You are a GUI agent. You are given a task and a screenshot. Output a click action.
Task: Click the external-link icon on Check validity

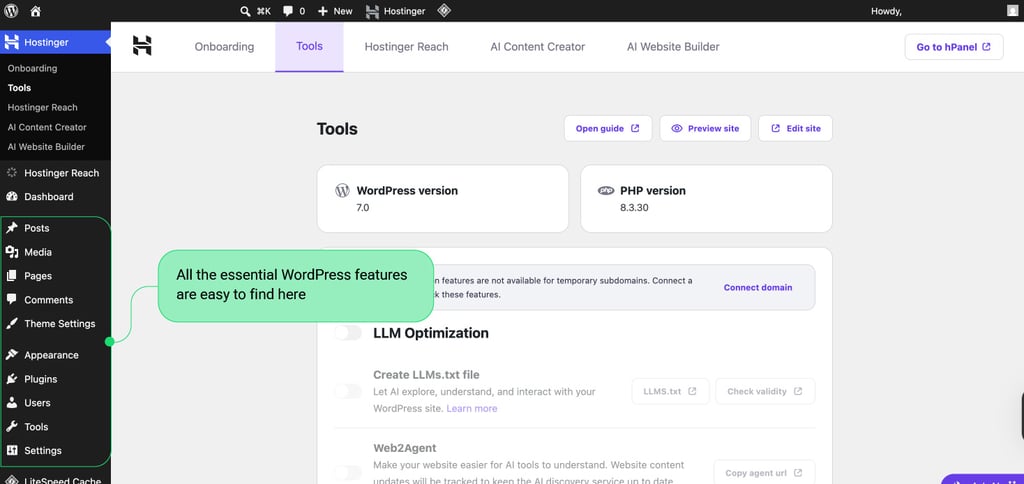tap(797, 391)
